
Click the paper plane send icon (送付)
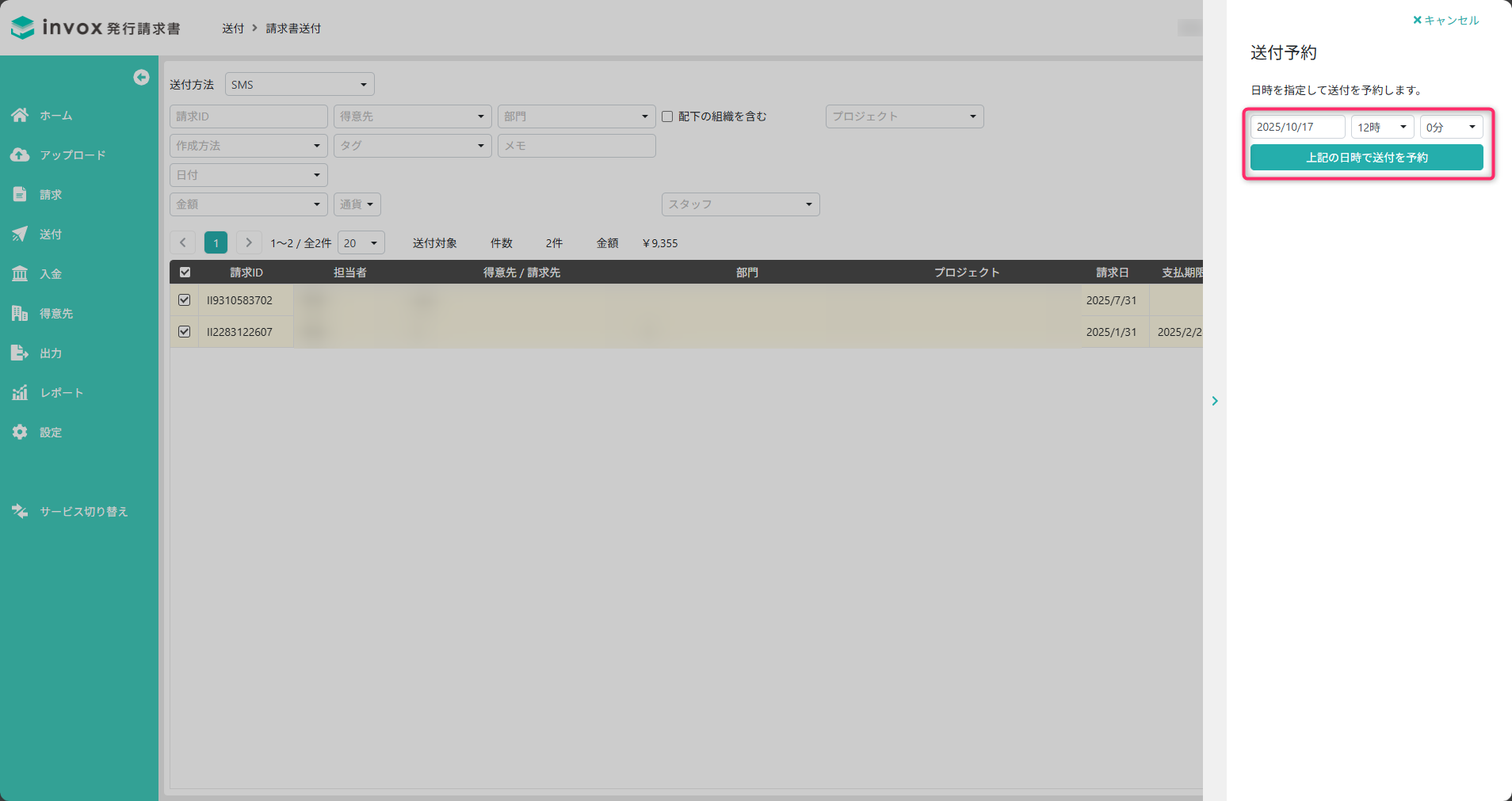coord(20,234)
